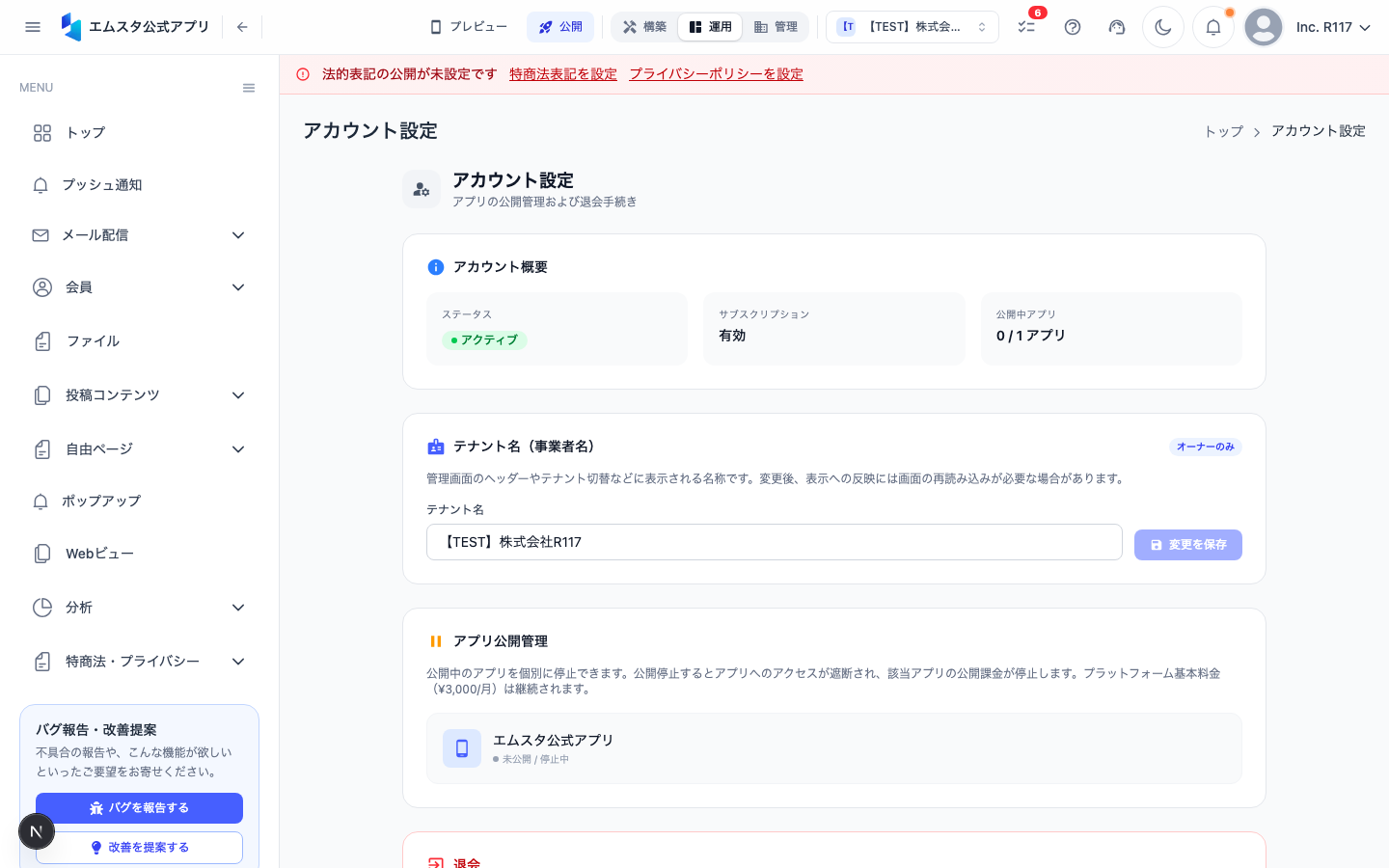Open the task checklist icon with badge
This screenshot has width=1389, height=868.
pyautogui.click(x=1026, y=27)
